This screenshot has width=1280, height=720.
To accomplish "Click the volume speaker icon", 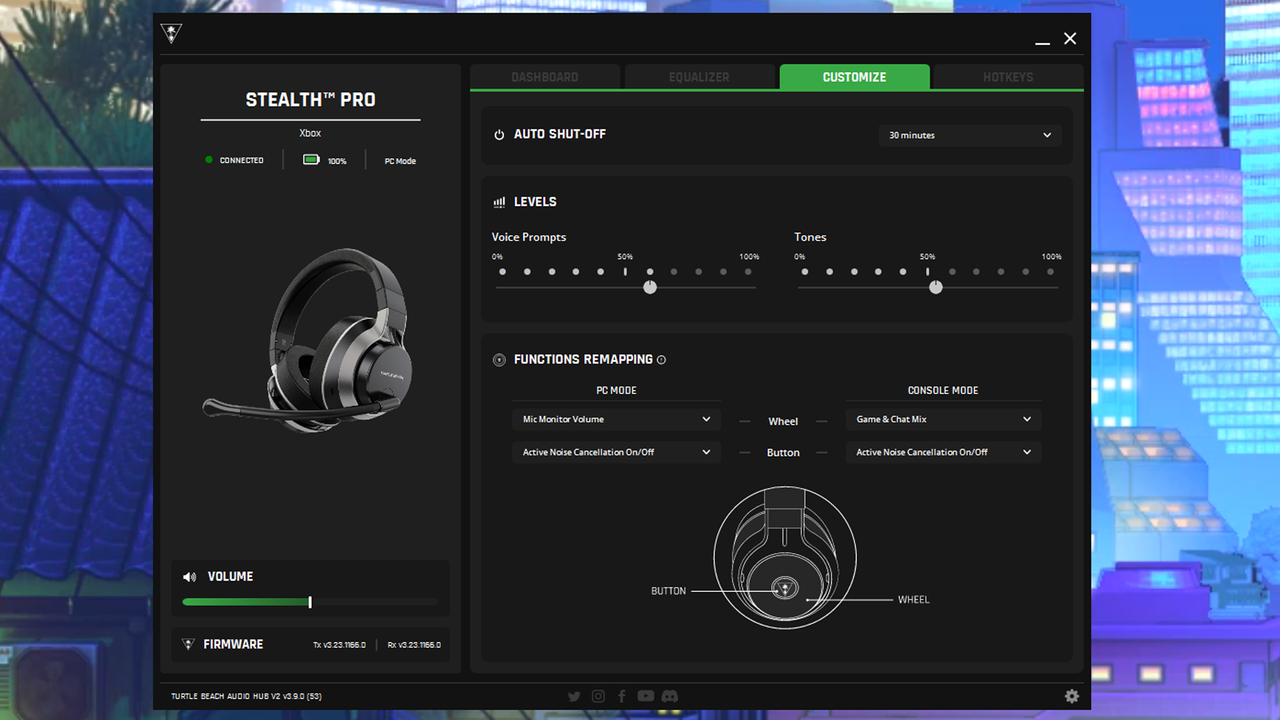I will 190,577.
